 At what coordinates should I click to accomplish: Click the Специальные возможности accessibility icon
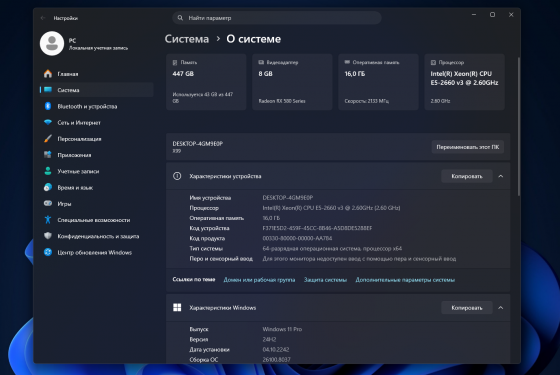(x=48, y=220)
